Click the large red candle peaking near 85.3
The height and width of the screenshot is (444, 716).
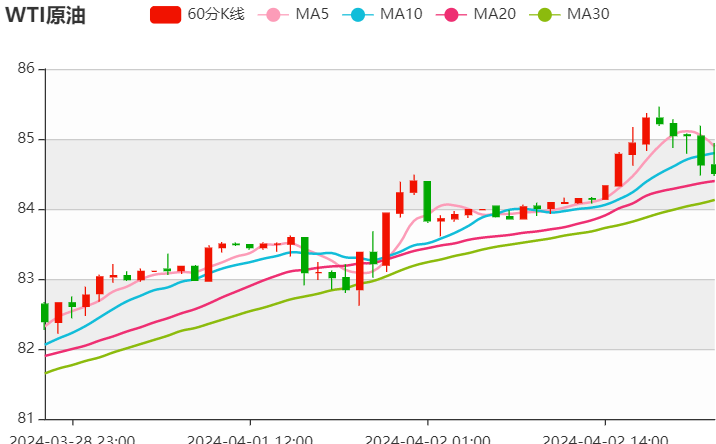coord(646,131)
